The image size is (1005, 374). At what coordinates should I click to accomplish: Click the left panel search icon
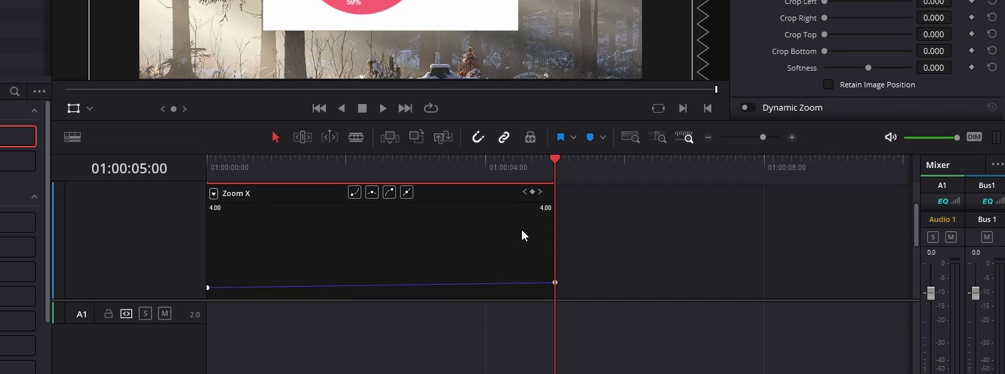click(x=15, y=92)
